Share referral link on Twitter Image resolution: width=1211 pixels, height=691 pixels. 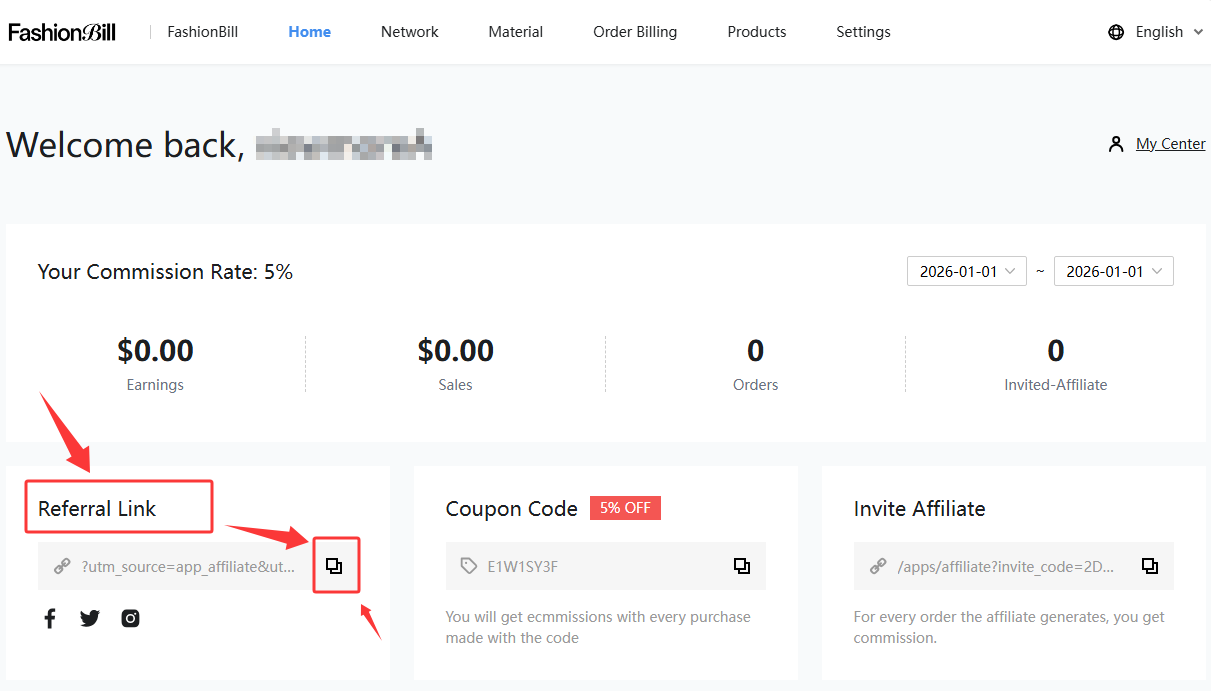click(90, 618)
